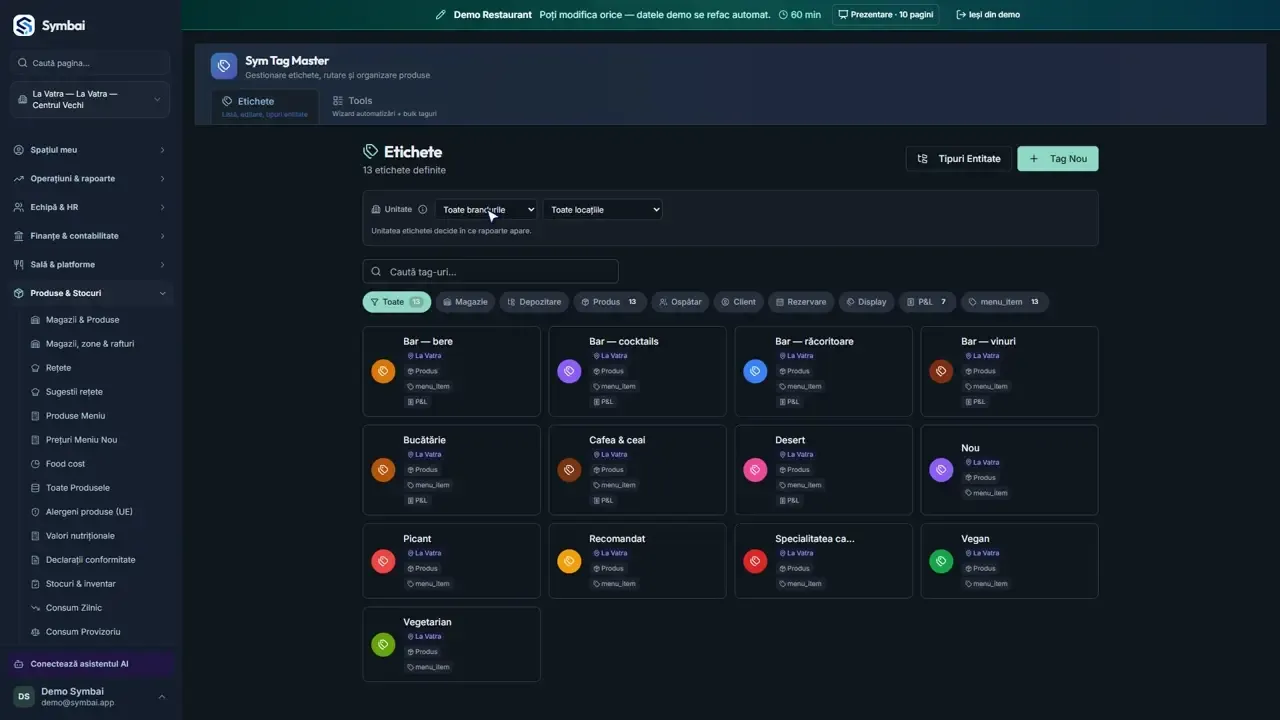This screenshot has height=720, width=1280.
Task: Open the La Vatra location selector
Action: (90, 100)
